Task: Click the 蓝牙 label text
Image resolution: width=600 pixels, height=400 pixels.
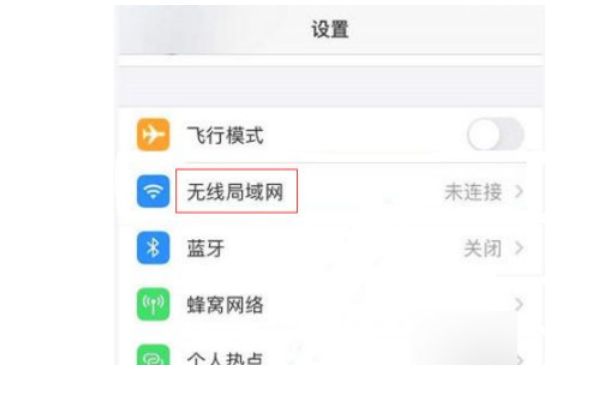Action: (205, 248)
